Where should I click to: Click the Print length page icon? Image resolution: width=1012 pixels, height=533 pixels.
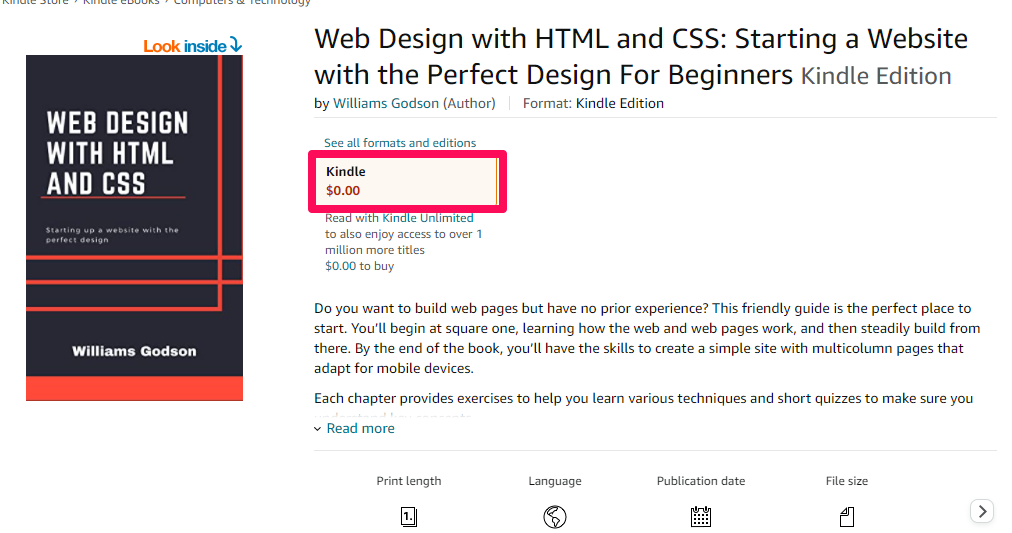click(x=409, y=517)
